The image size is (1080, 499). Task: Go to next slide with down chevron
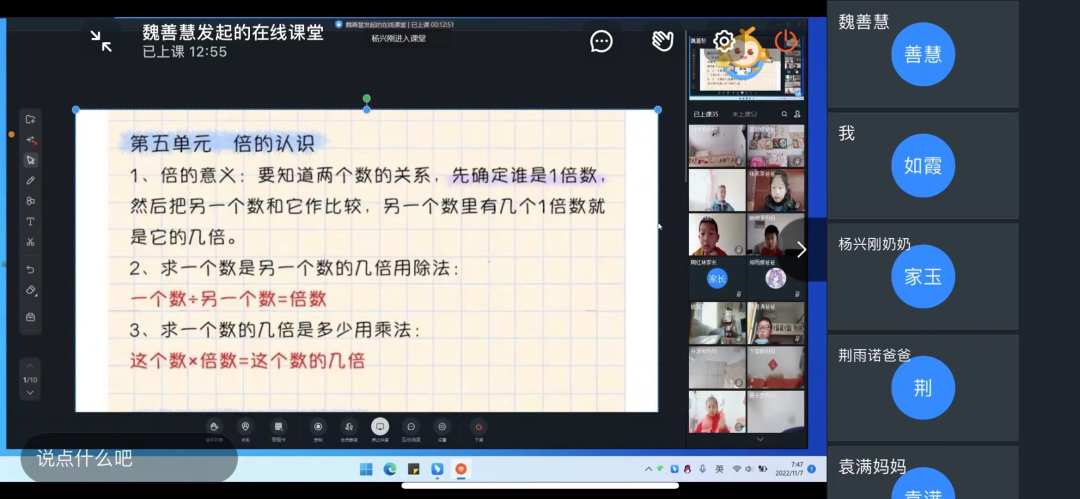click(x=30, y=393)
